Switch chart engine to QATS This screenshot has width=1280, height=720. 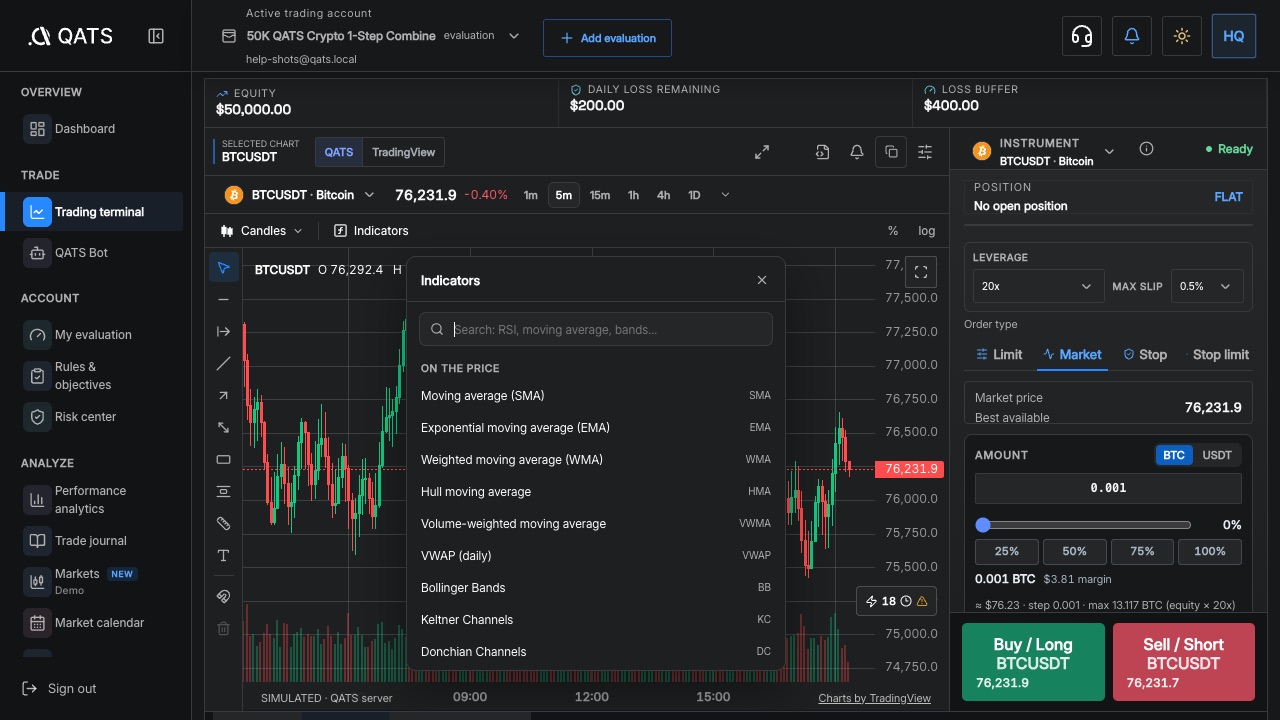339,152
